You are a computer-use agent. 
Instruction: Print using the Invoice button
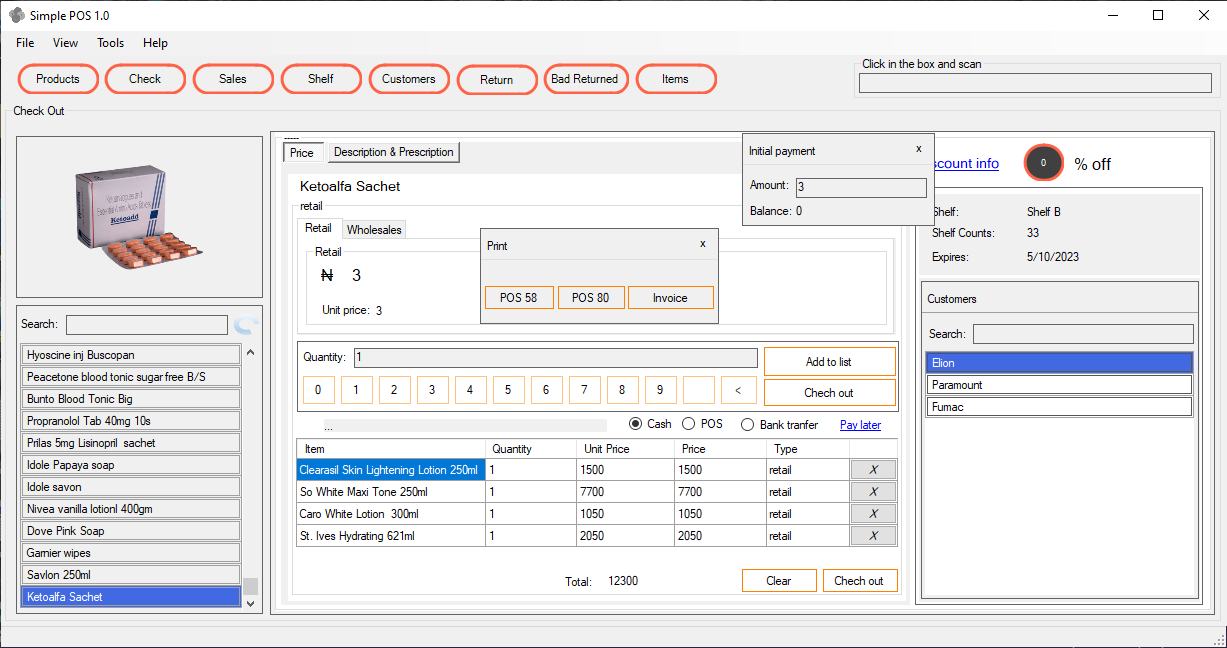point(670,298)
